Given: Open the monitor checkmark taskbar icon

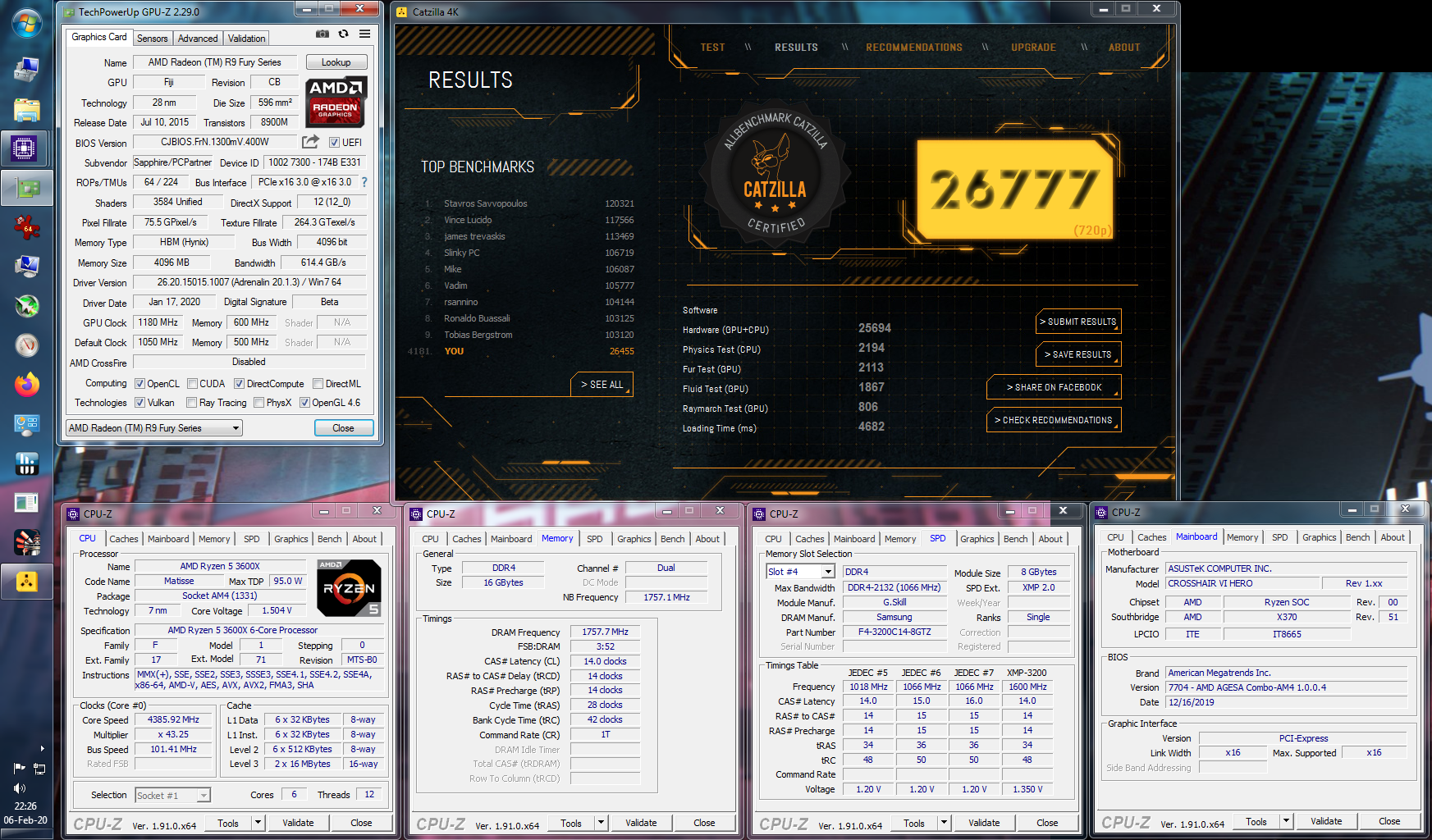Looking at the screenshot, I should 26,267.
